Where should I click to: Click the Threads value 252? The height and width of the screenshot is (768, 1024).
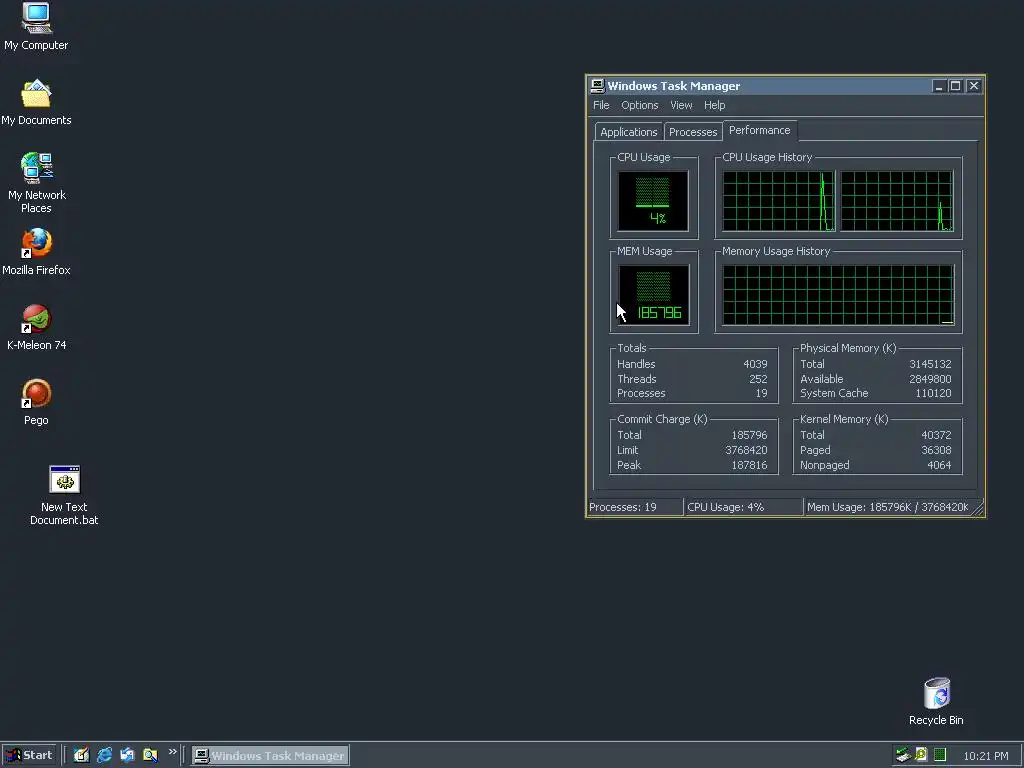(758, 379)
